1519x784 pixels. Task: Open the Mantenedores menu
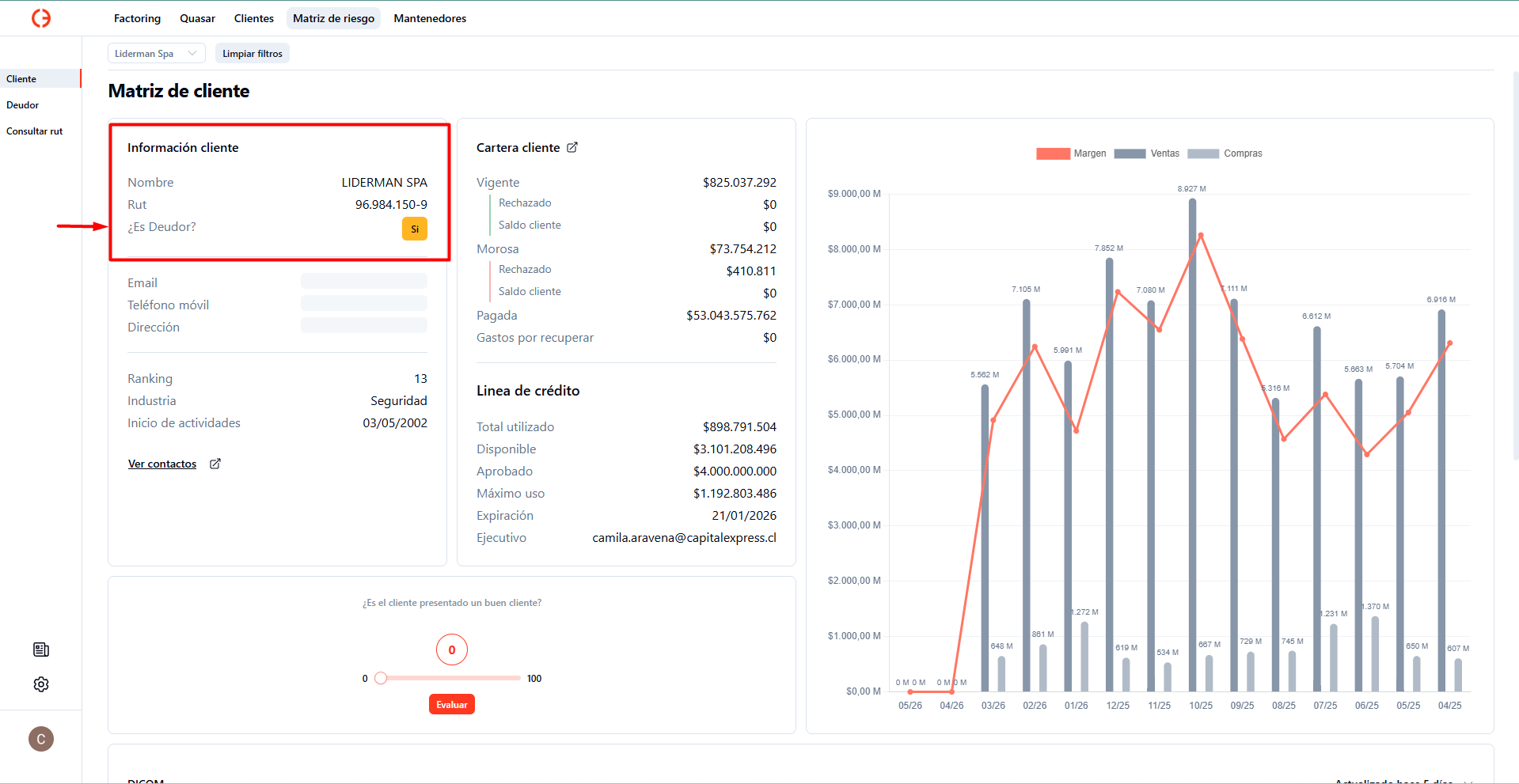pos(430,18)
